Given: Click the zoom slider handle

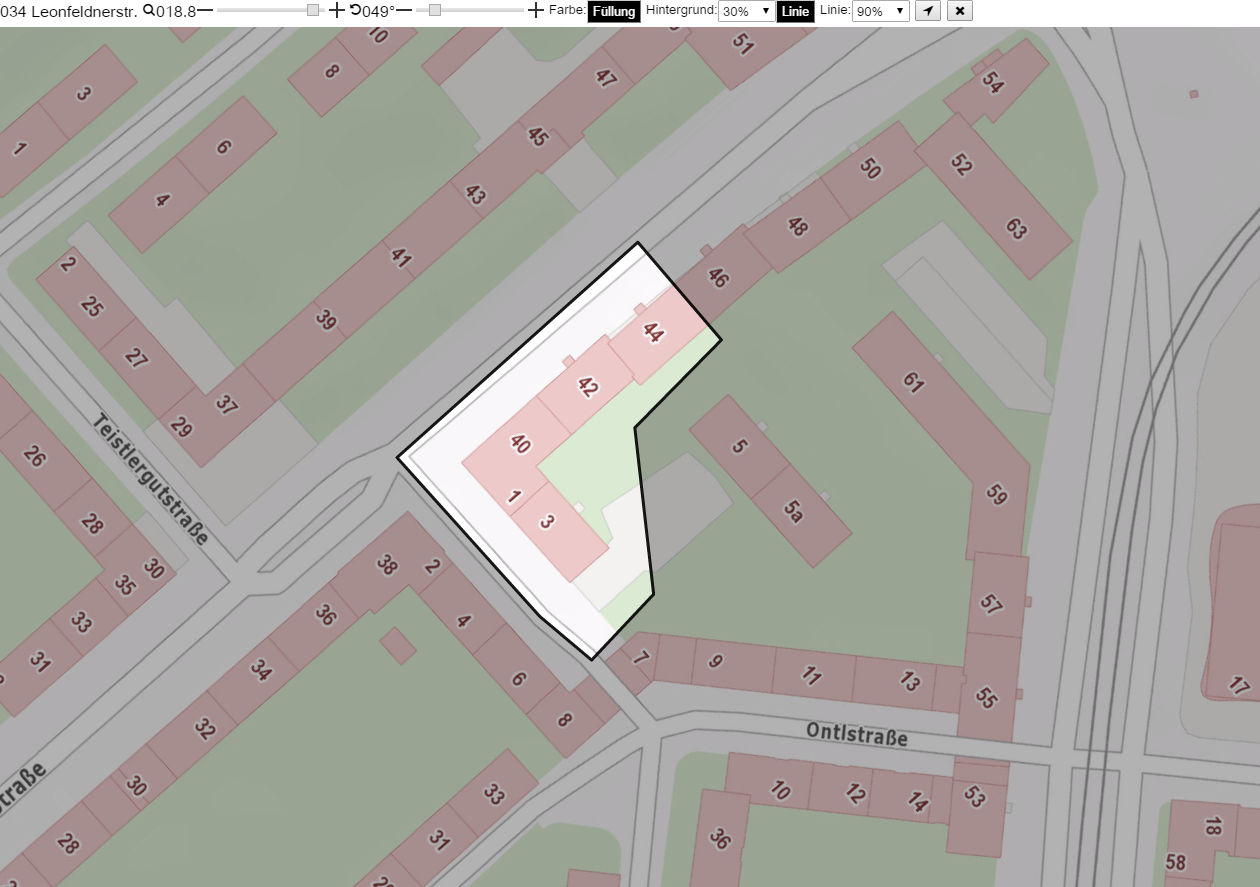Looking at the screenshot, I should [x=313, y=10].
